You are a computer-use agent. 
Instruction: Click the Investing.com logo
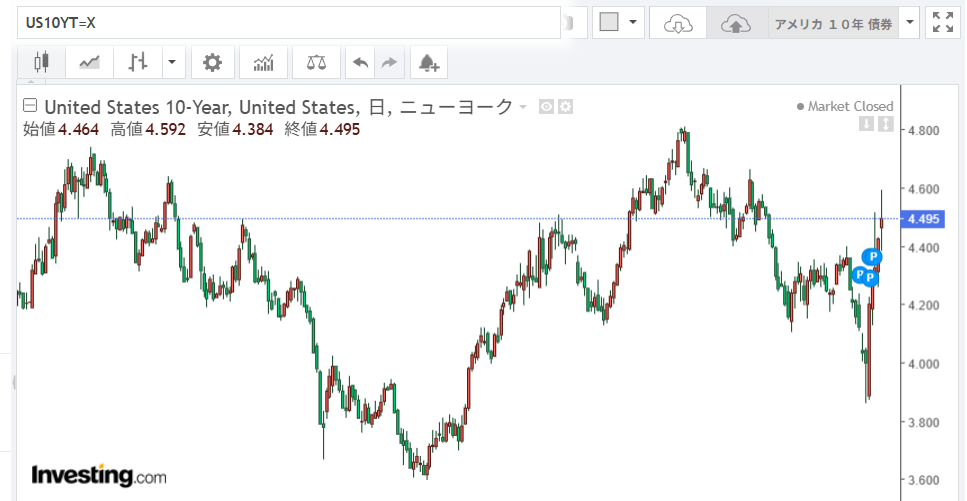99,476
